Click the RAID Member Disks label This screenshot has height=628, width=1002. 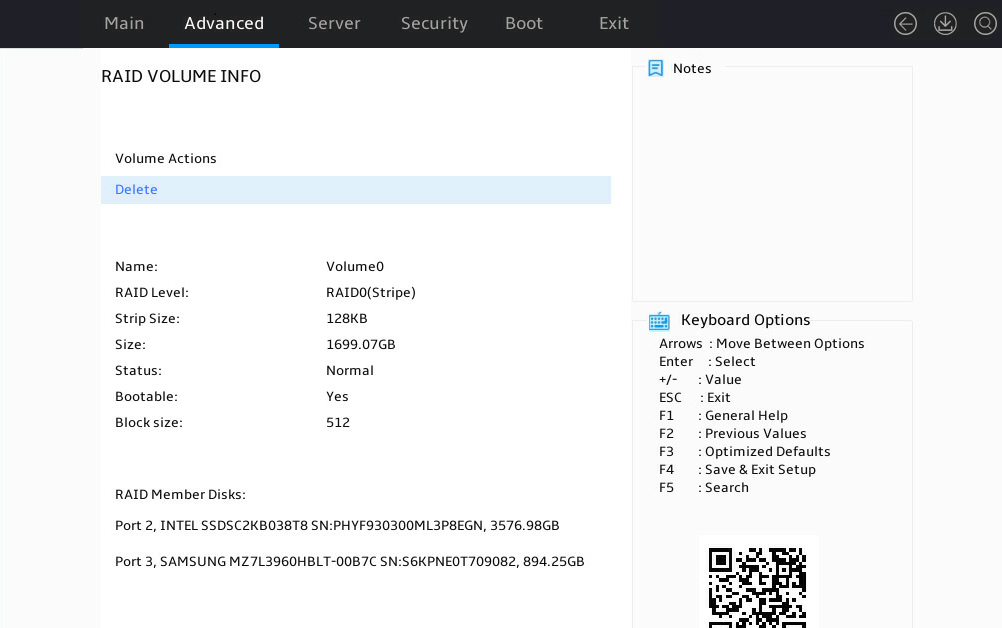(x=180, y=494)
